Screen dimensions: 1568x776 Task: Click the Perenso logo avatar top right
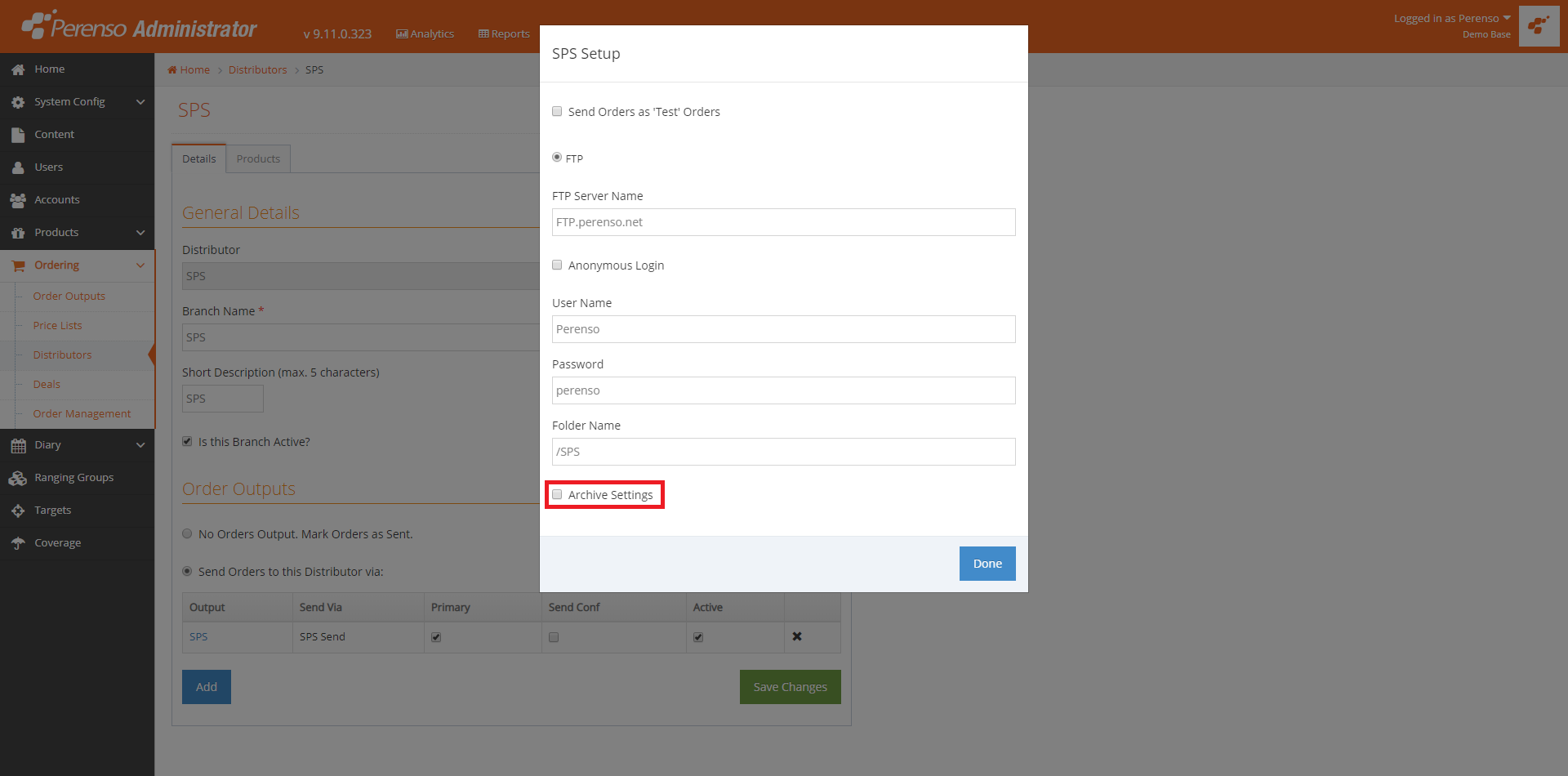pos(1539,26)
